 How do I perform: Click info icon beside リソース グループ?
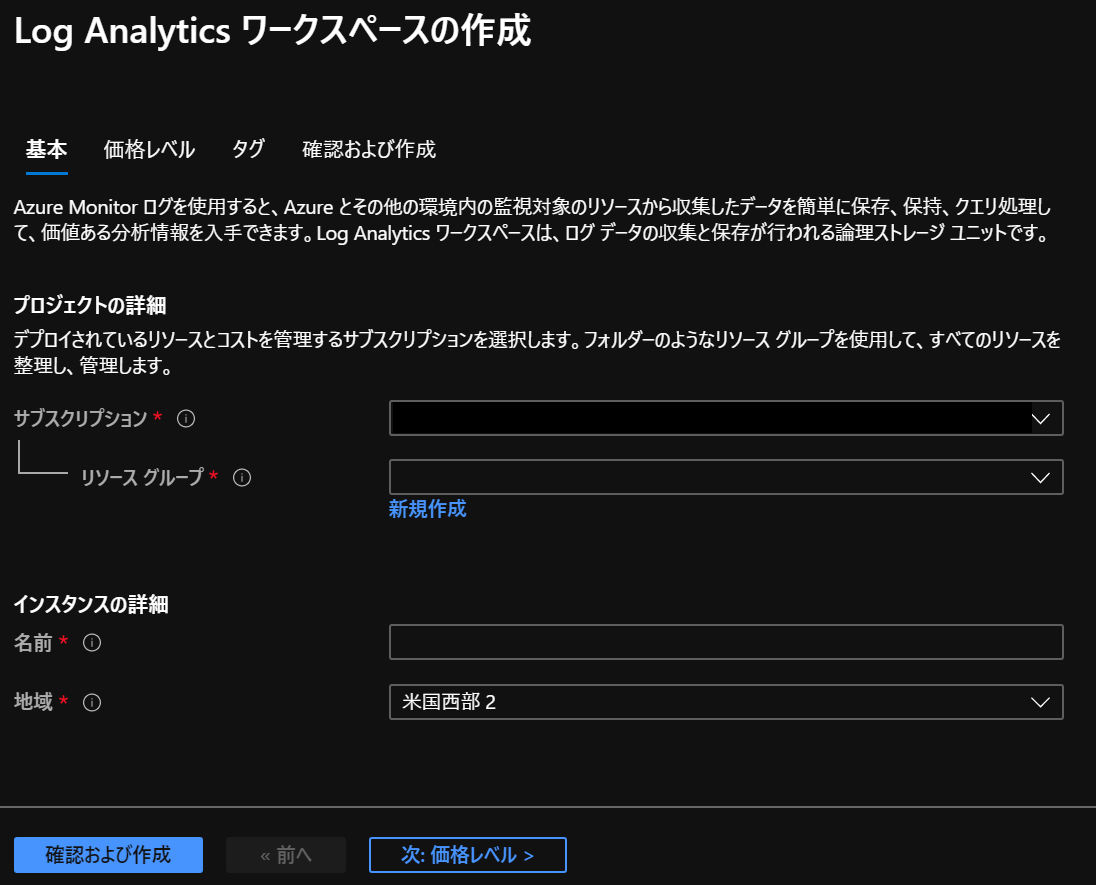tap(242, 477)
